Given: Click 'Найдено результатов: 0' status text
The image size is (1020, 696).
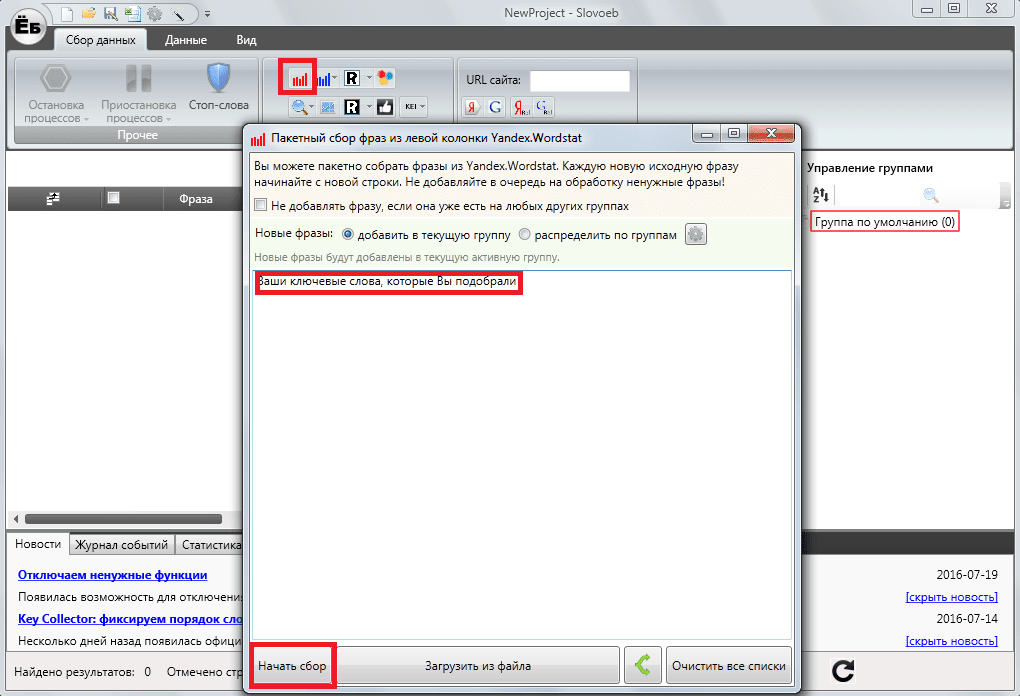Looking at the screenshot, I should (x=83, y=672).
